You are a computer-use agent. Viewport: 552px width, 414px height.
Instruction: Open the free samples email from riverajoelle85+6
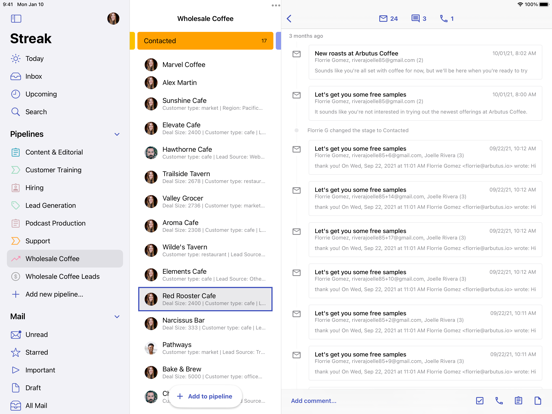point(425,158)
